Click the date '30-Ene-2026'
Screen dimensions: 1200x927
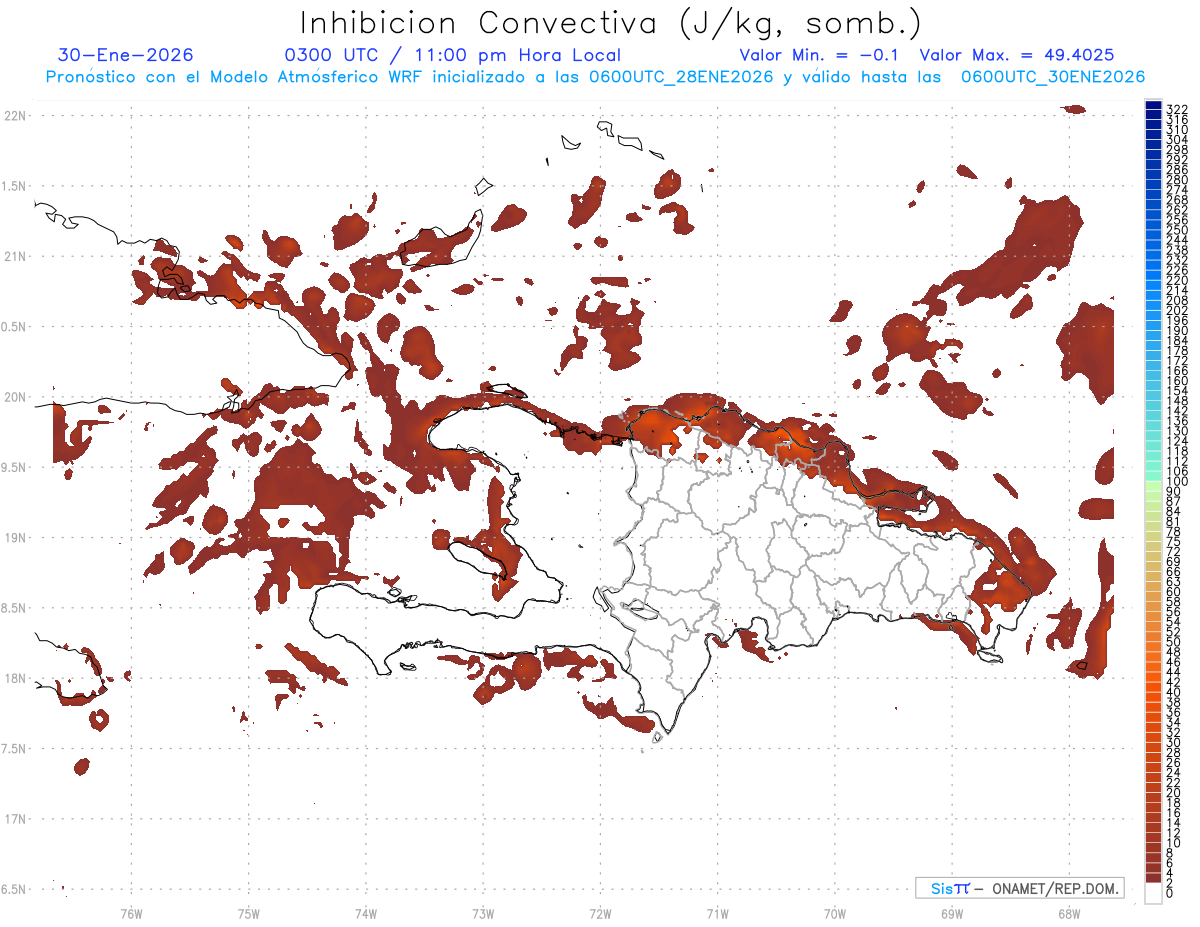125,56
